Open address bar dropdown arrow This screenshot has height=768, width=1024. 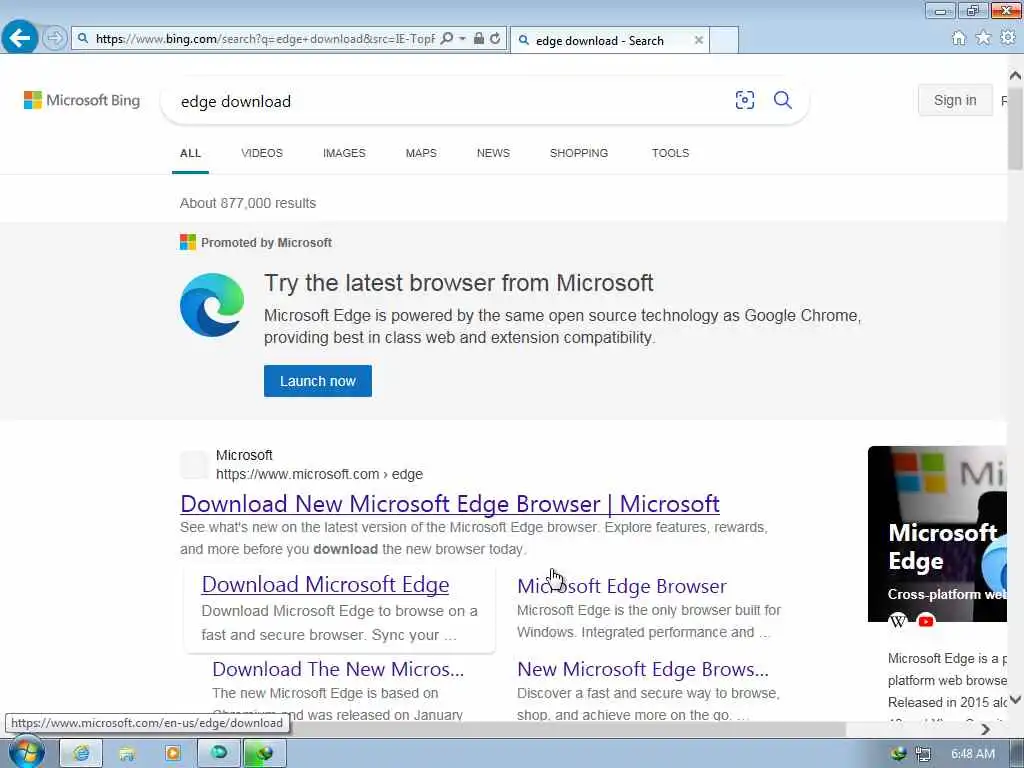(462, 39)
